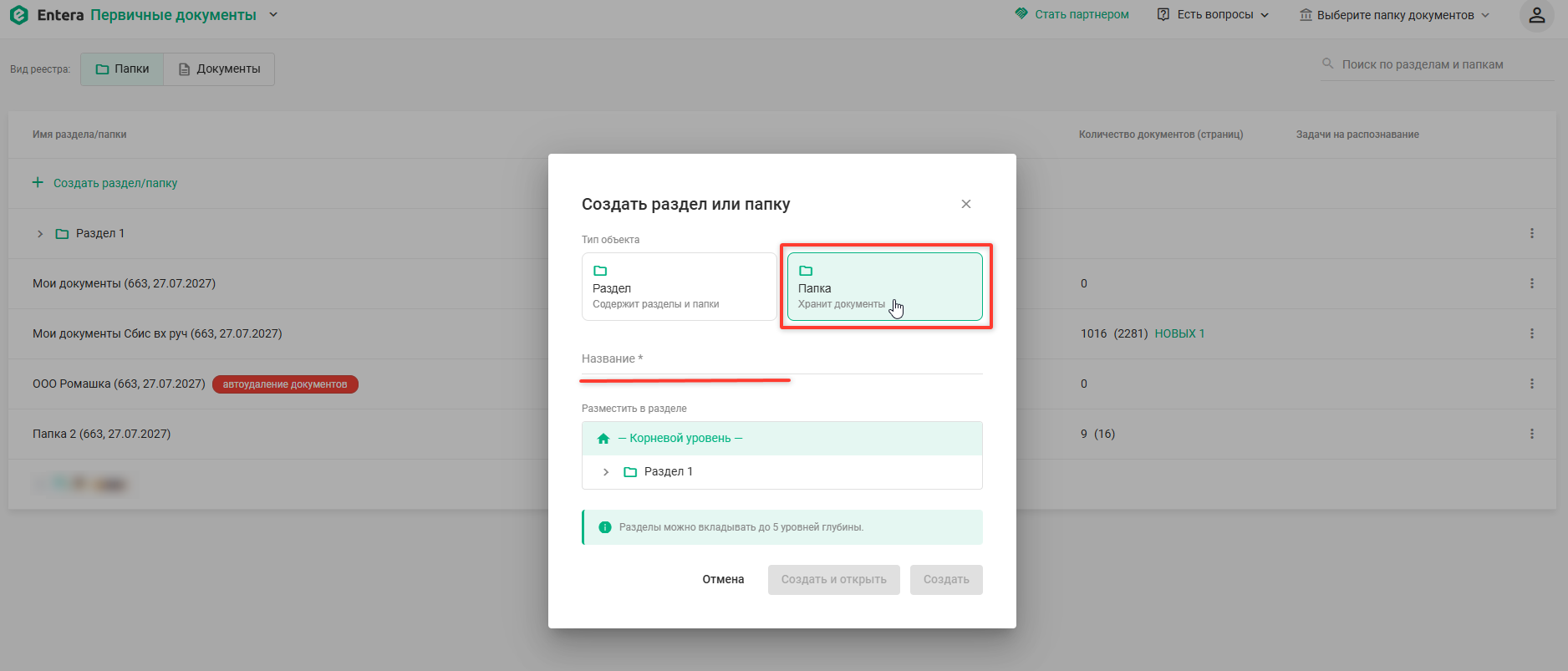The height and width of the screenshot is (671, 1568).
Task: Click the home icon of root level
Action: click(x=603, y=438)
